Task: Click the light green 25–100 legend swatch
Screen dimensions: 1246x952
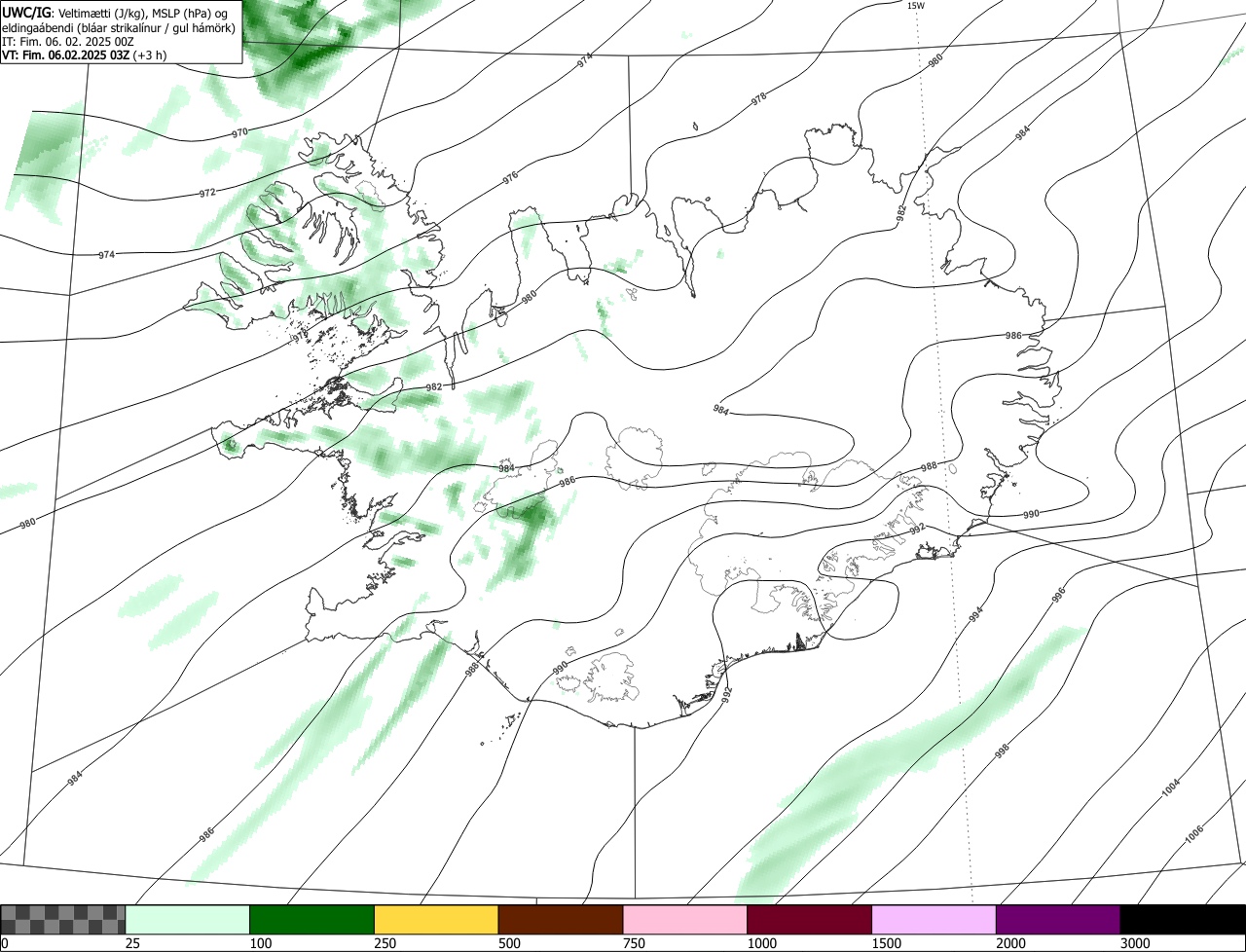Action: (x=188, y=919)
